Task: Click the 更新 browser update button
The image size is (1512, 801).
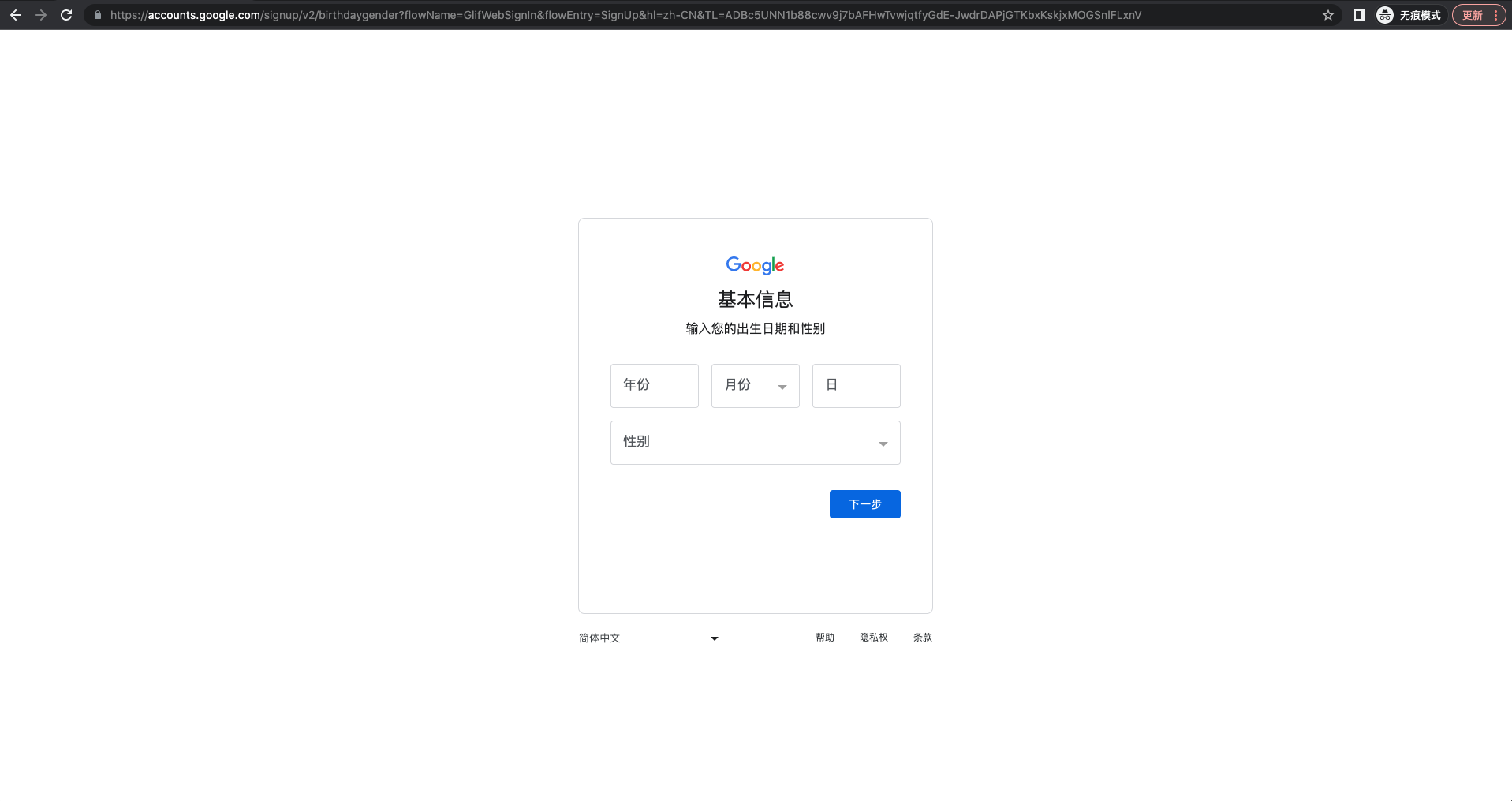Action: tap(1478, 15)
